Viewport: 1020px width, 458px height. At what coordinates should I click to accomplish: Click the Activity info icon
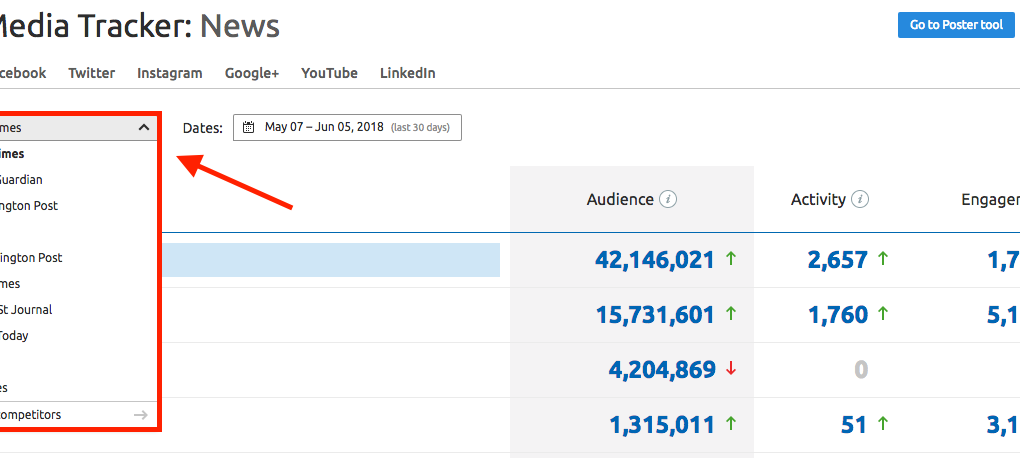coord(861,200)
